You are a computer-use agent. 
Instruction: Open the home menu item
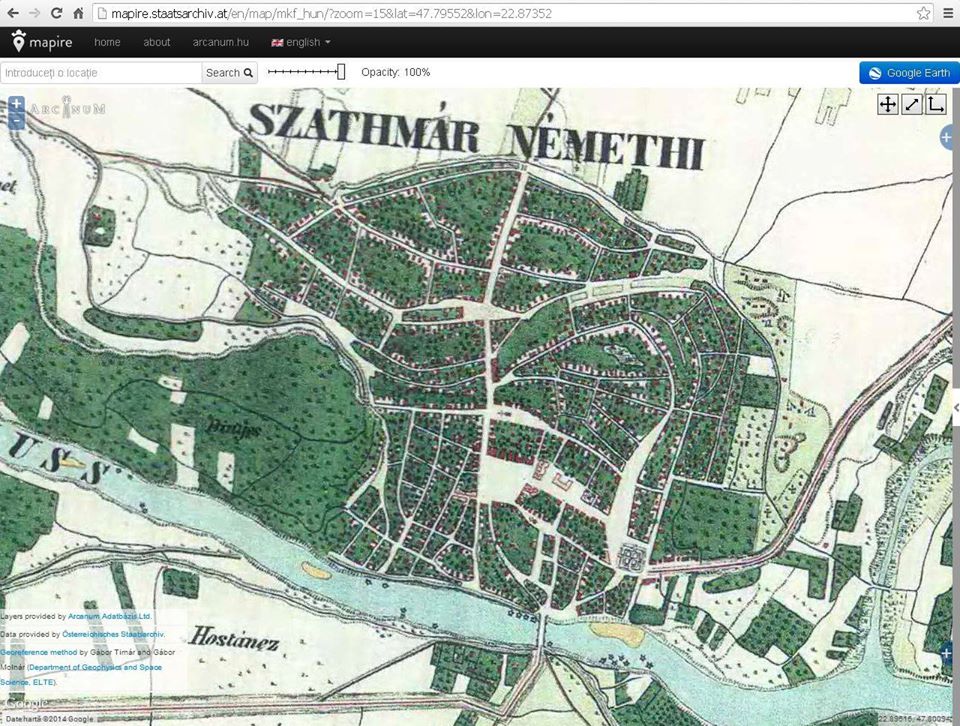click(x=107, y=42)
